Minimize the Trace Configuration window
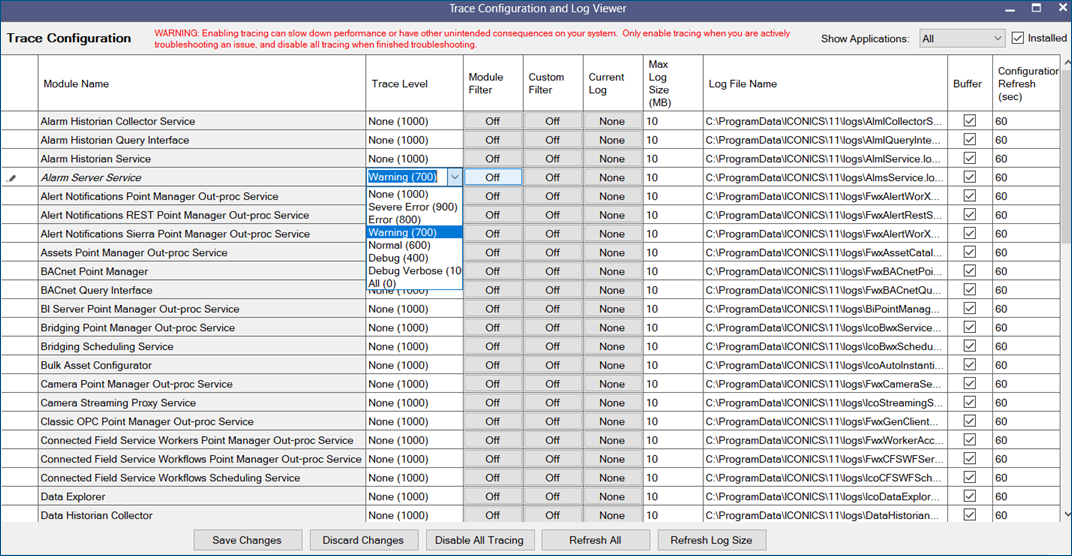Viewport: 1072px width, 556px height. coord(1010,9)
